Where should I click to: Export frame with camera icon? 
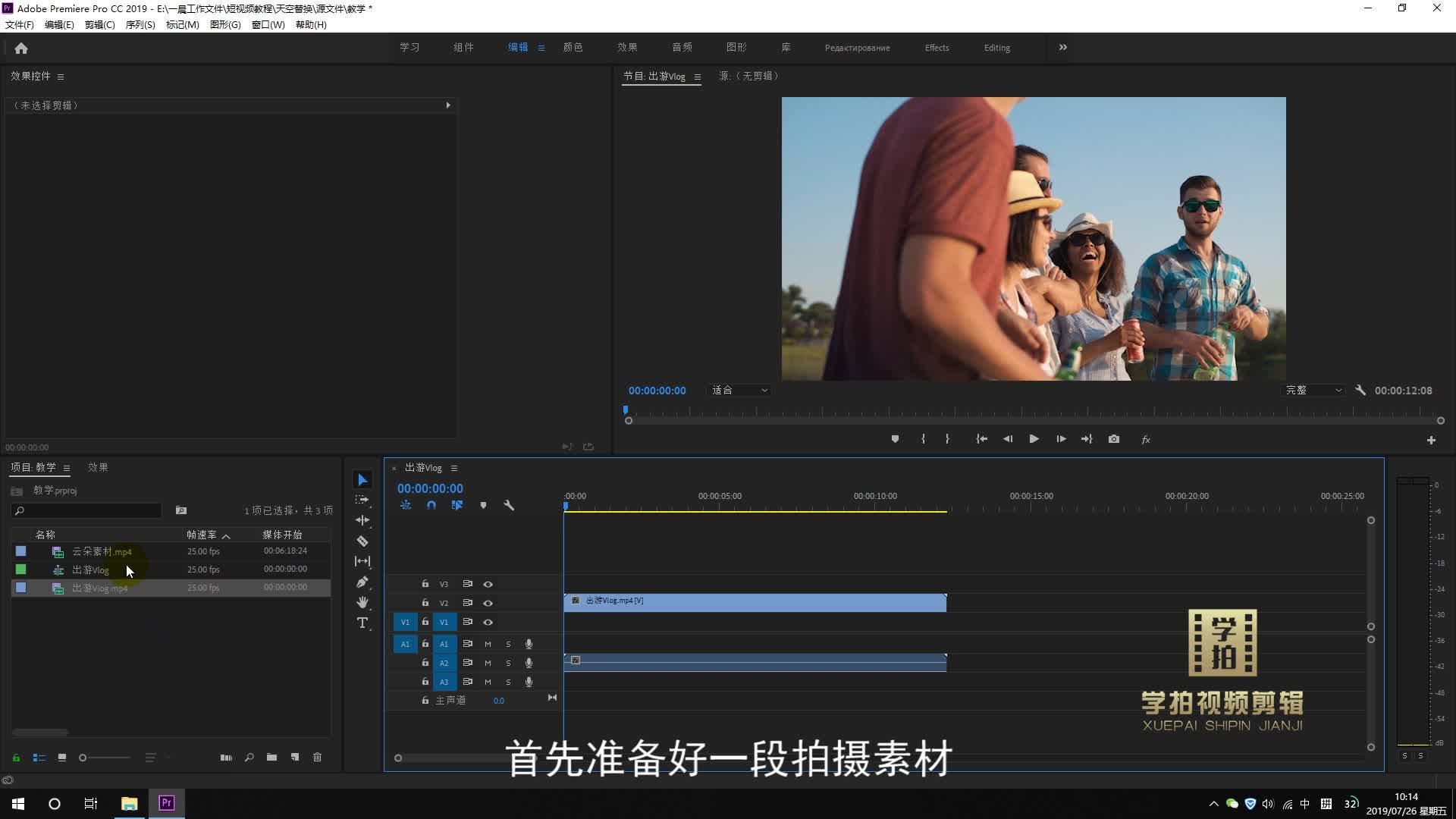click(1114, 439)
